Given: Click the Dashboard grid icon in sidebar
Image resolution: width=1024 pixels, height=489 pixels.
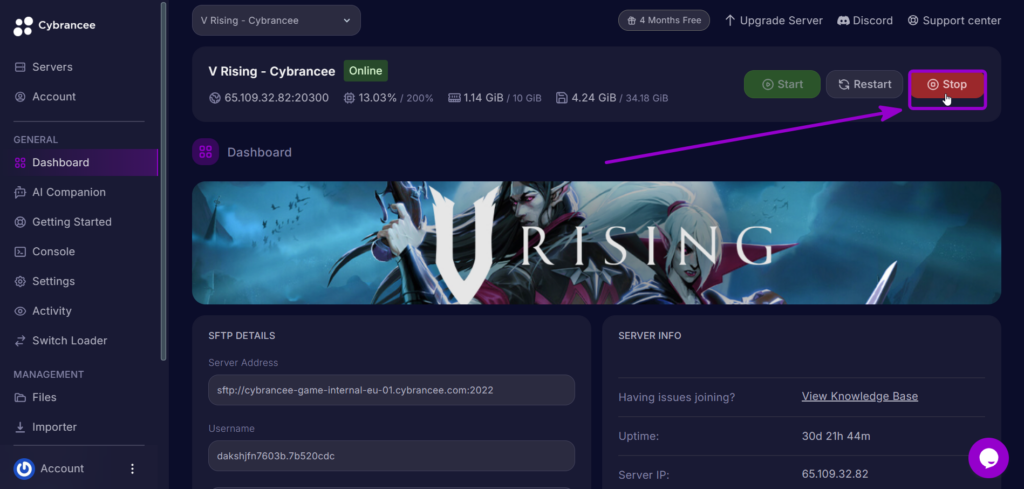Looking at the screenshot, I should point(20,163).
